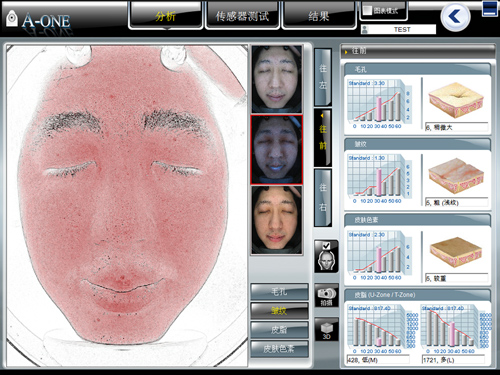This screenshot has height=375, width=500.
Task: Click the 皮肤色素 result text field
Action: (x=457, y=278)
